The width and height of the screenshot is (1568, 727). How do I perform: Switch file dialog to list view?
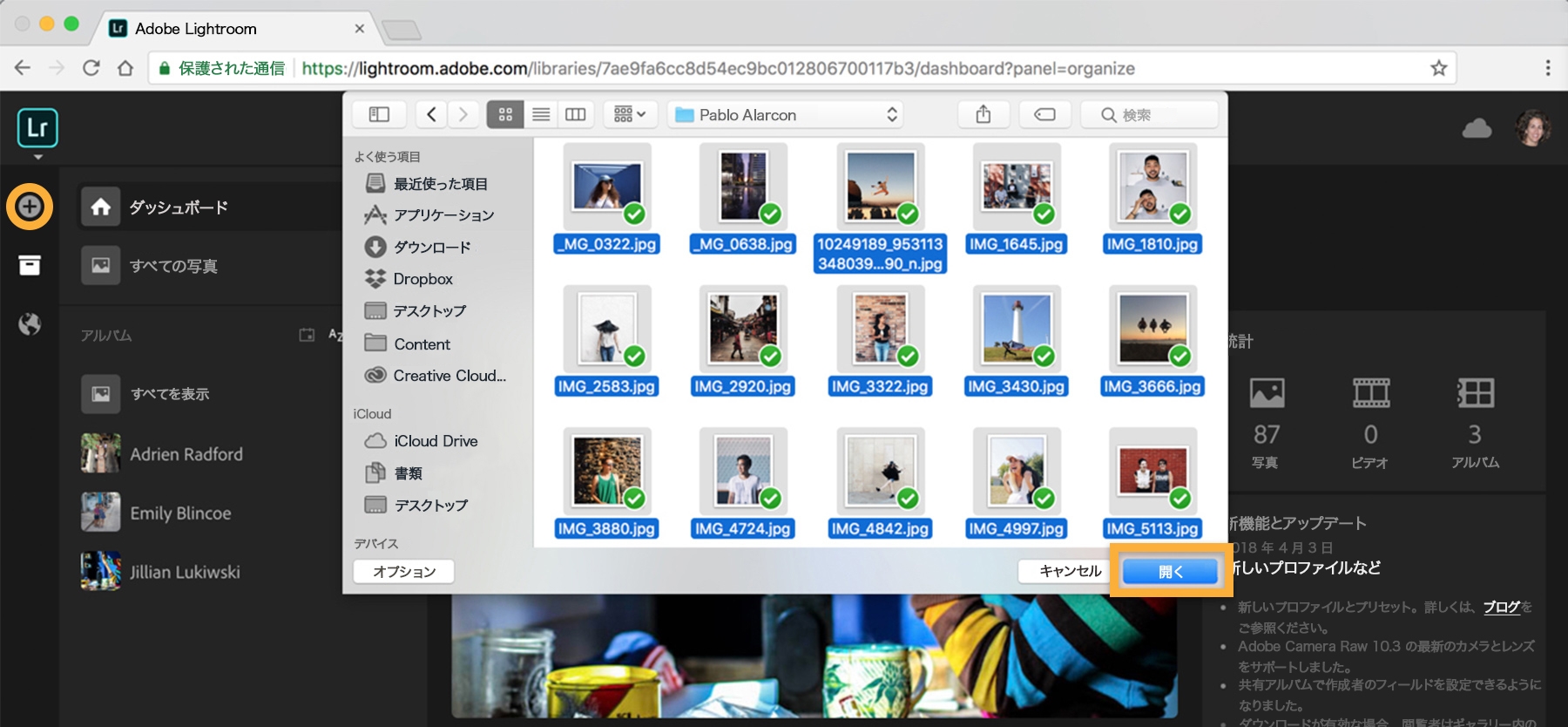[x=541, y=114]
